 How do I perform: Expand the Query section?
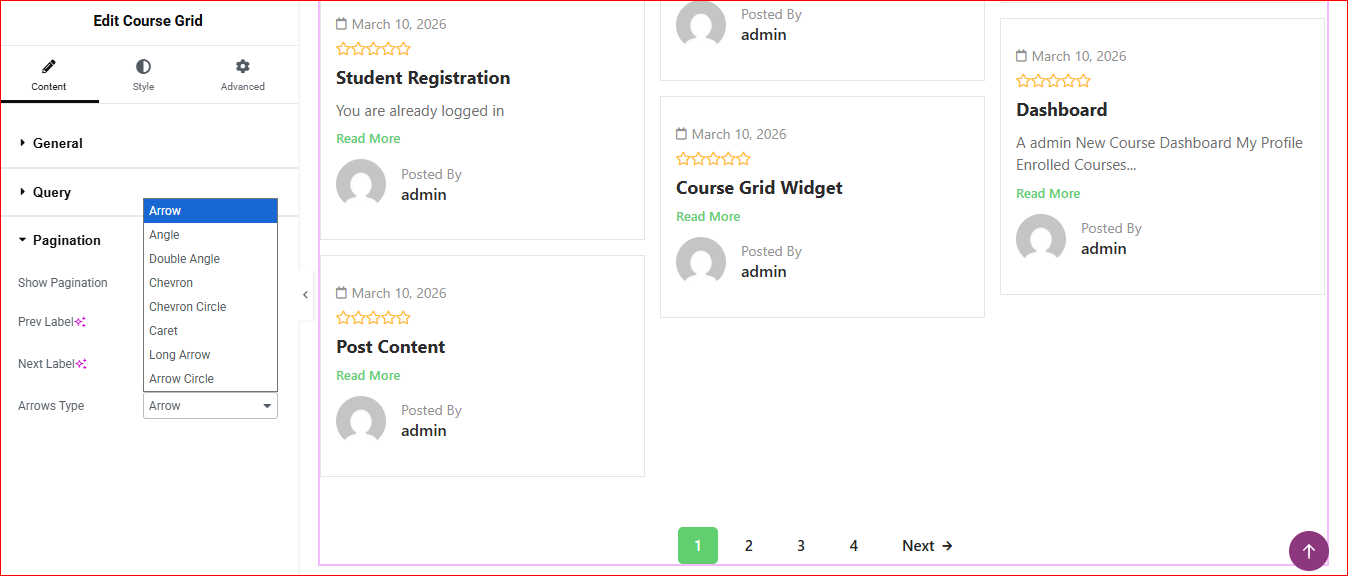click(52, 192)
